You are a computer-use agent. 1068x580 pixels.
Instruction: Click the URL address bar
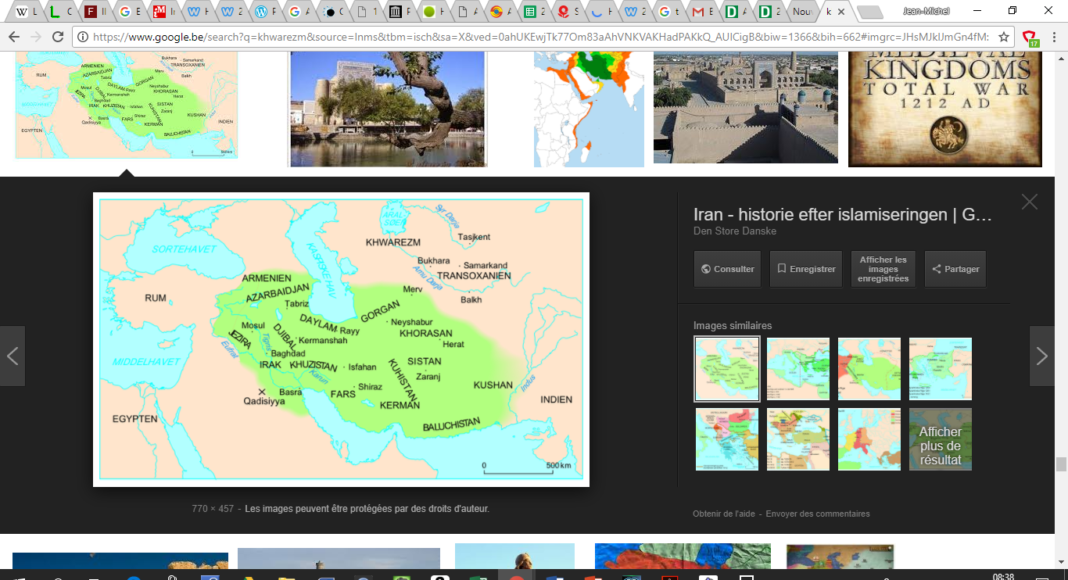coord(540,37)
